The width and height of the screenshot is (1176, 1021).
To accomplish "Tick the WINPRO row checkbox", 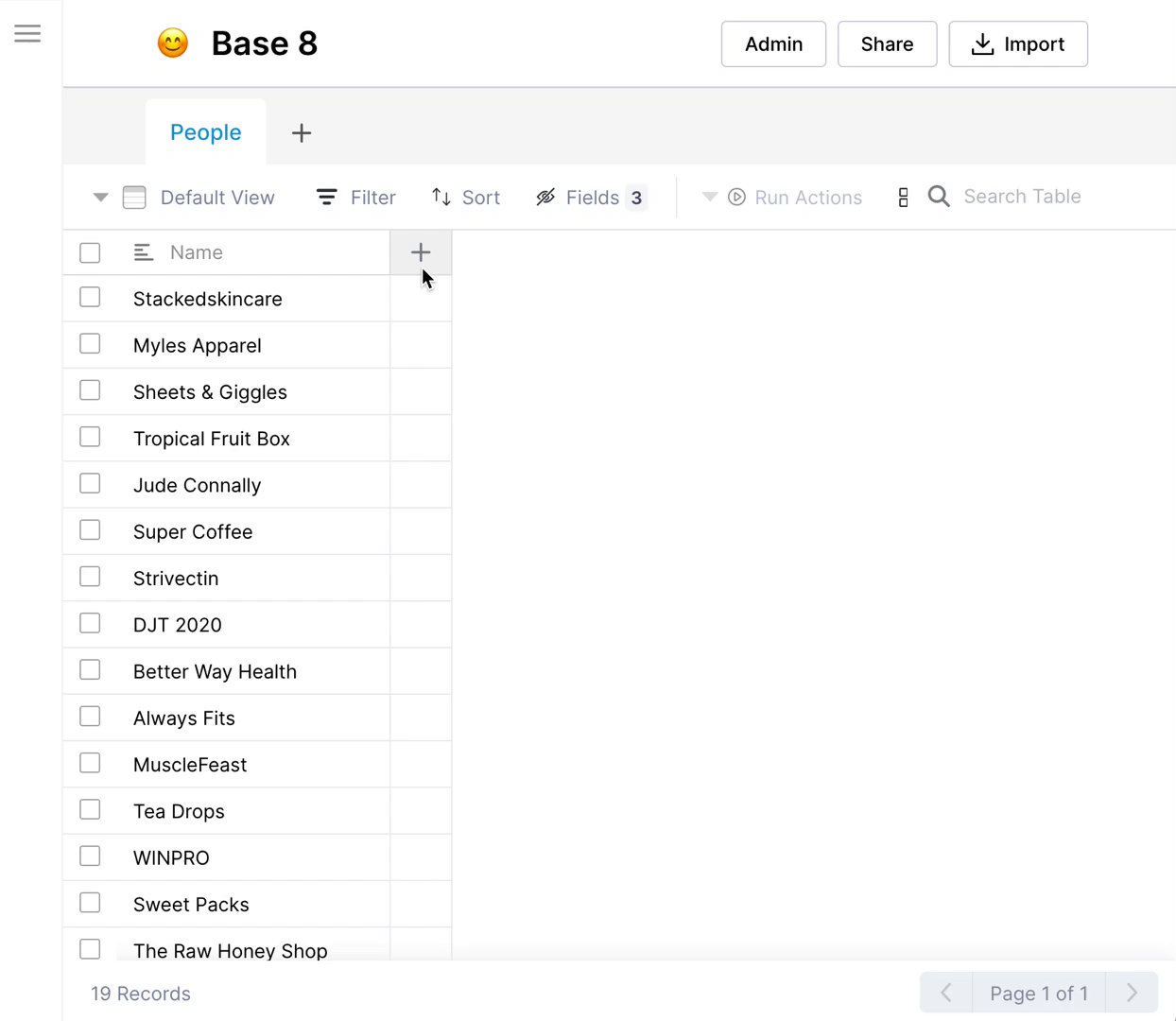I will click(x=90, y=857).
